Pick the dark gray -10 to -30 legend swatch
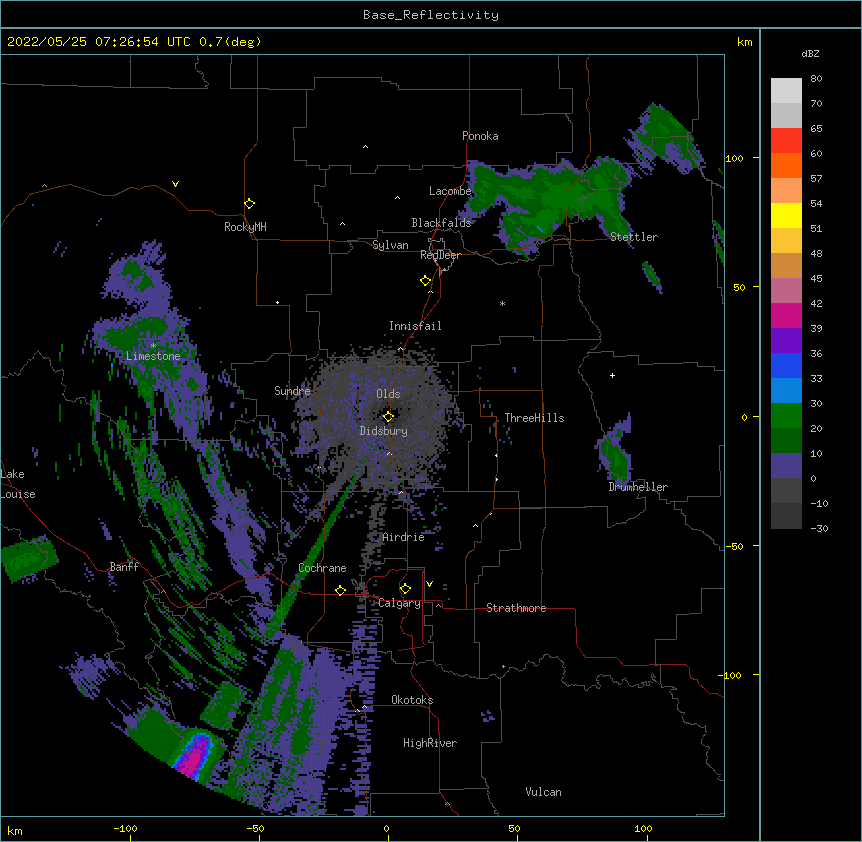Screen dimensions: 862x842 [x=786, y=516]
